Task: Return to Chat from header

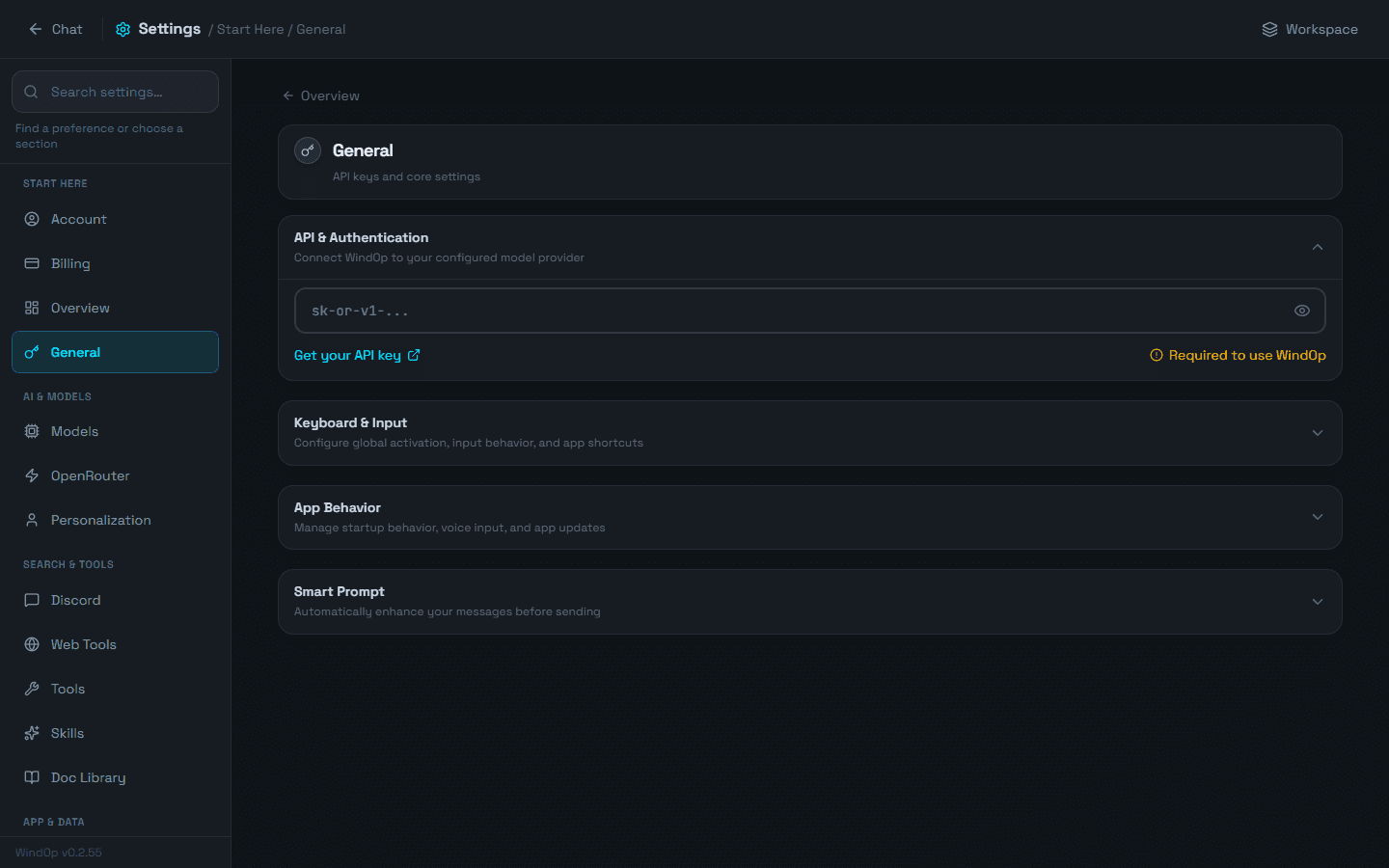Action: point(55,29)
